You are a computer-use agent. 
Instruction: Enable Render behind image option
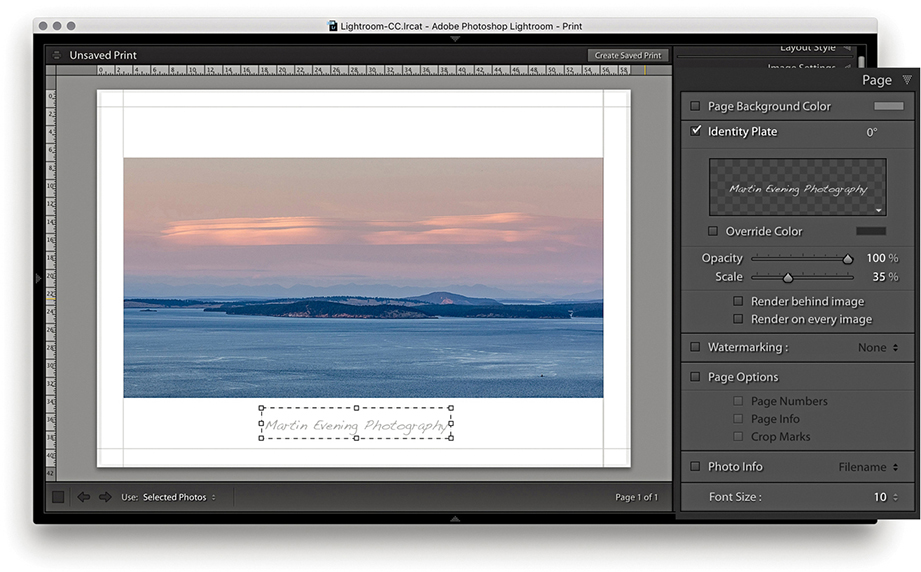739,301
